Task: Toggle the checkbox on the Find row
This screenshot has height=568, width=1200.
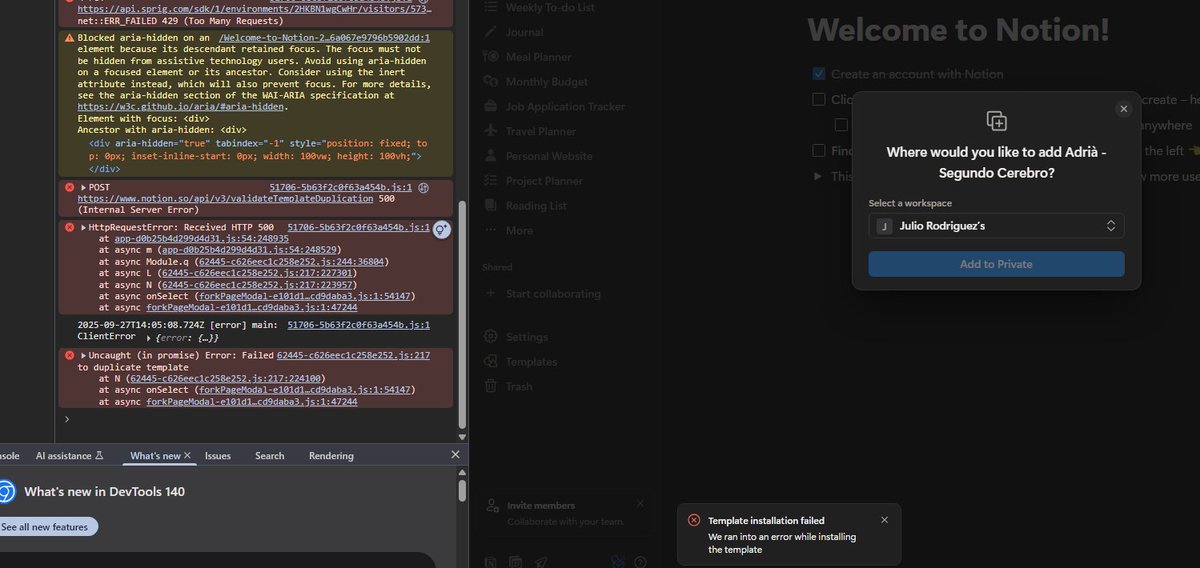Action: coord(819,151)
